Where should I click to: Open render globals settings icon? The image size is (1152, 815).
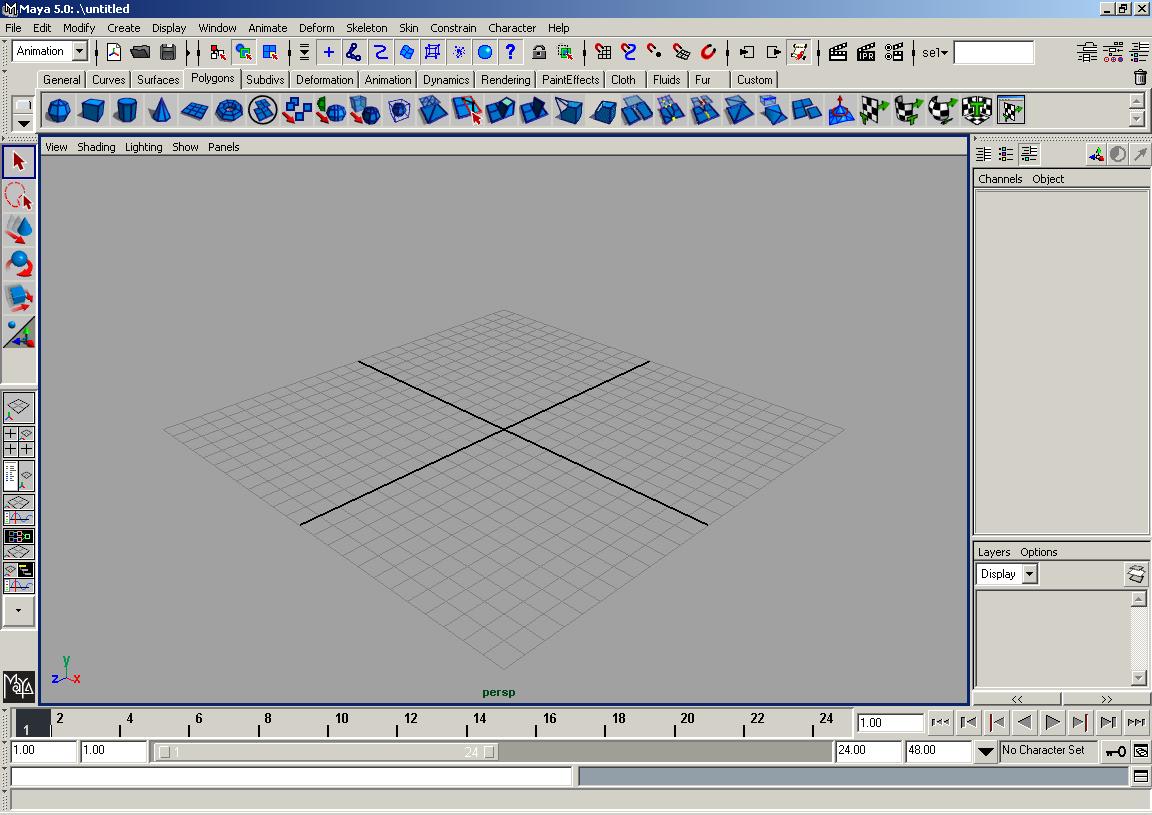(894, 52)
